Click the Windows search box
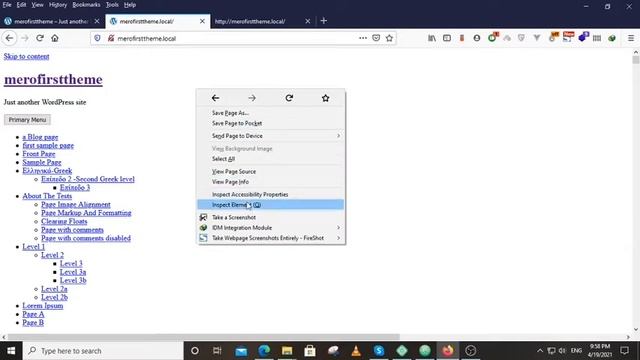Image resolution: width=640 pixels, height=360 pixels. [x=103, y=351]
